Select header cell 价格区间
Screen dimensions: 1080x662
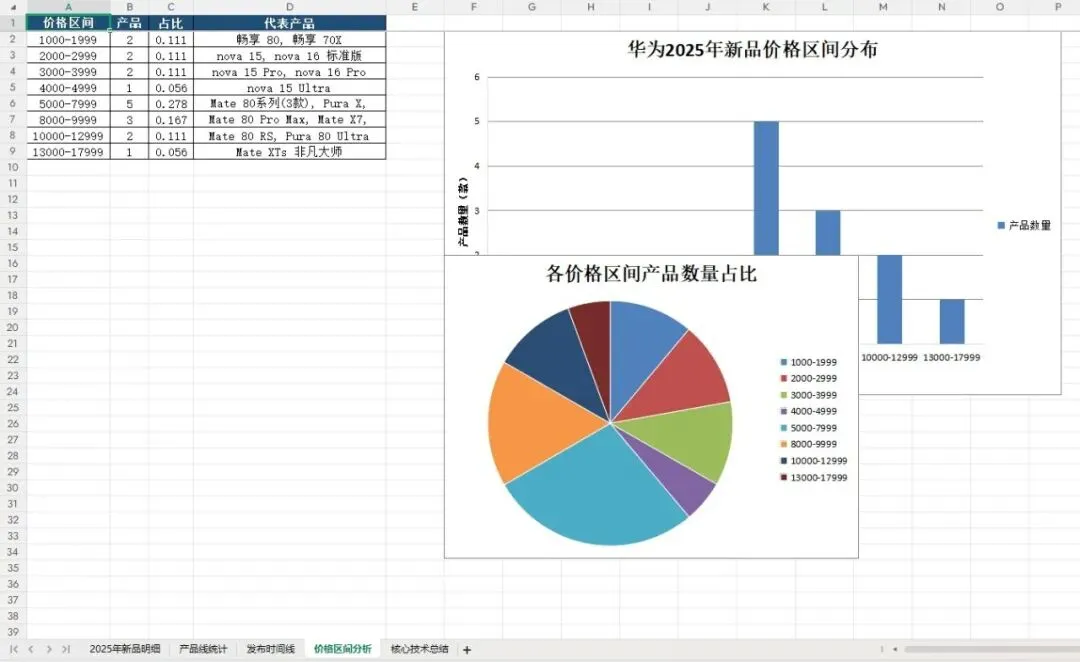click(68, 23)
